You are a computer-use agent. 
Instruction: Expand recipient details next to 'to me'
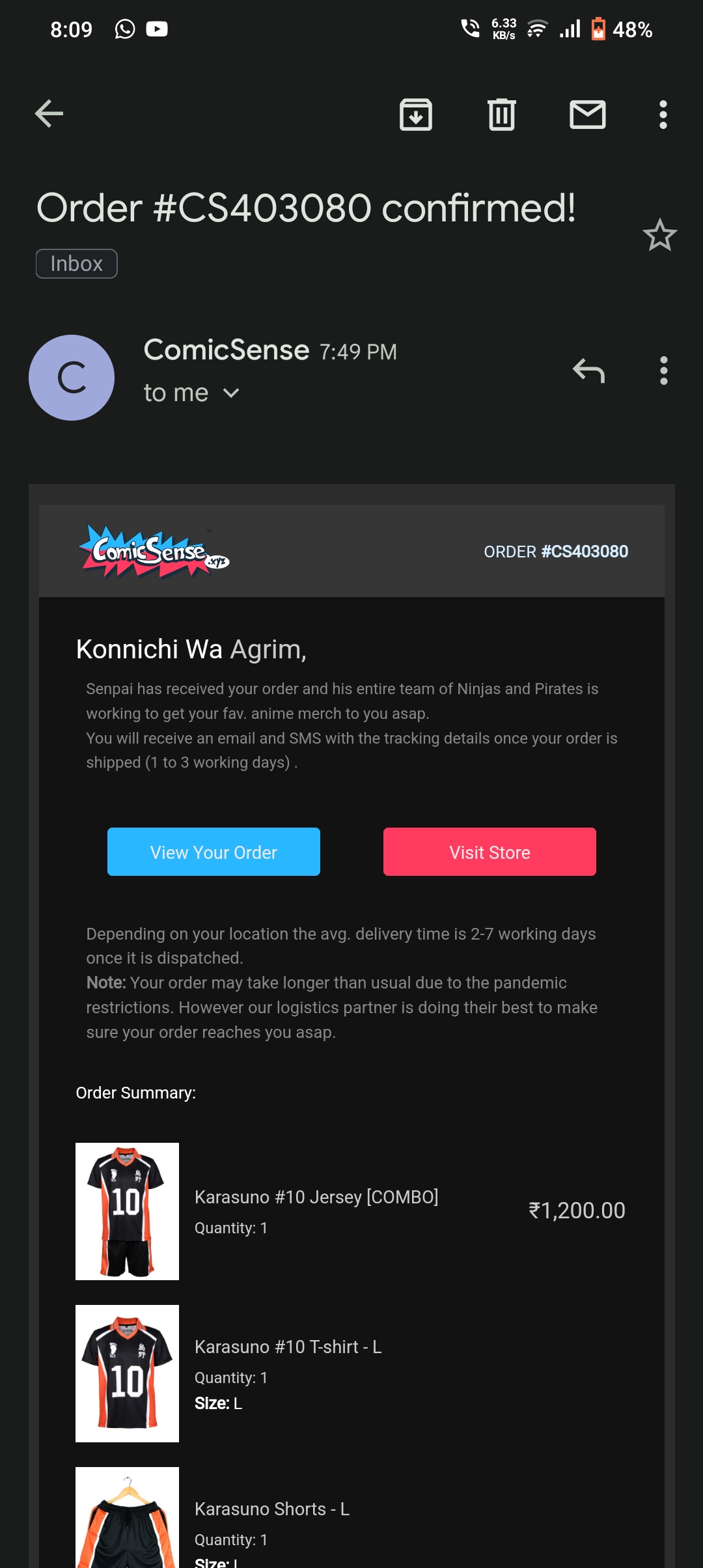[231, 393]
